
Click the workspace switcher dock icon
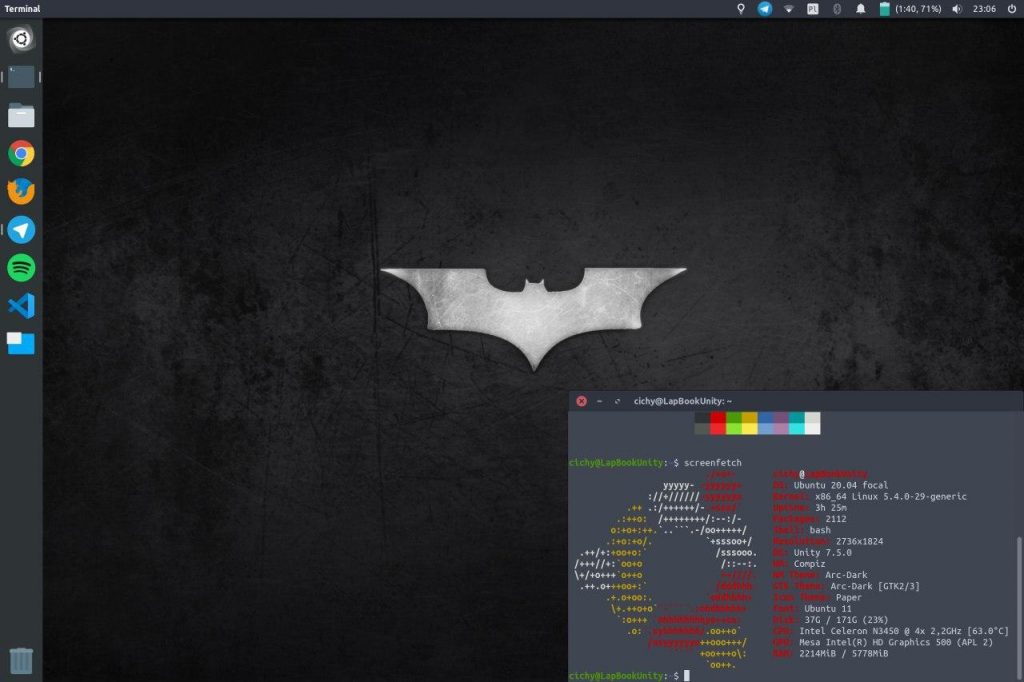click(21, 344)
